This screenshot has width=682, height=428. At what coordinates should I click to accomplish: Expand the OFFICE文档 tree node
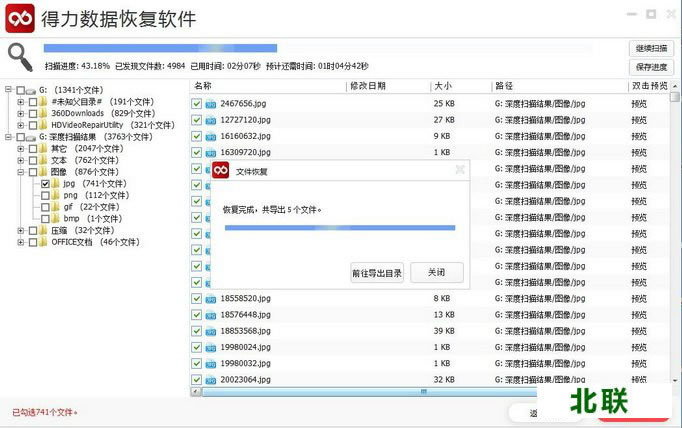click(21, 242)
